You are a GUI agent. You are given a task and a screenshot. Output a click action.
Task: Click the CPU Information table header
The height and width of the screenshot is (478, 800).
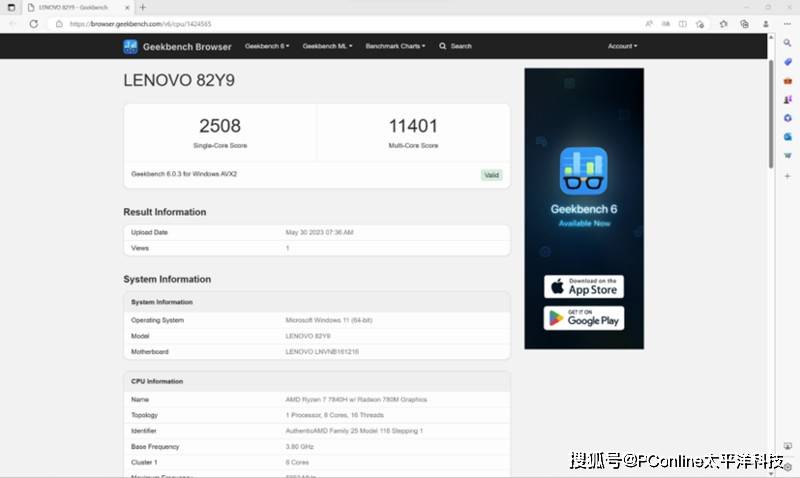[317, 381]
